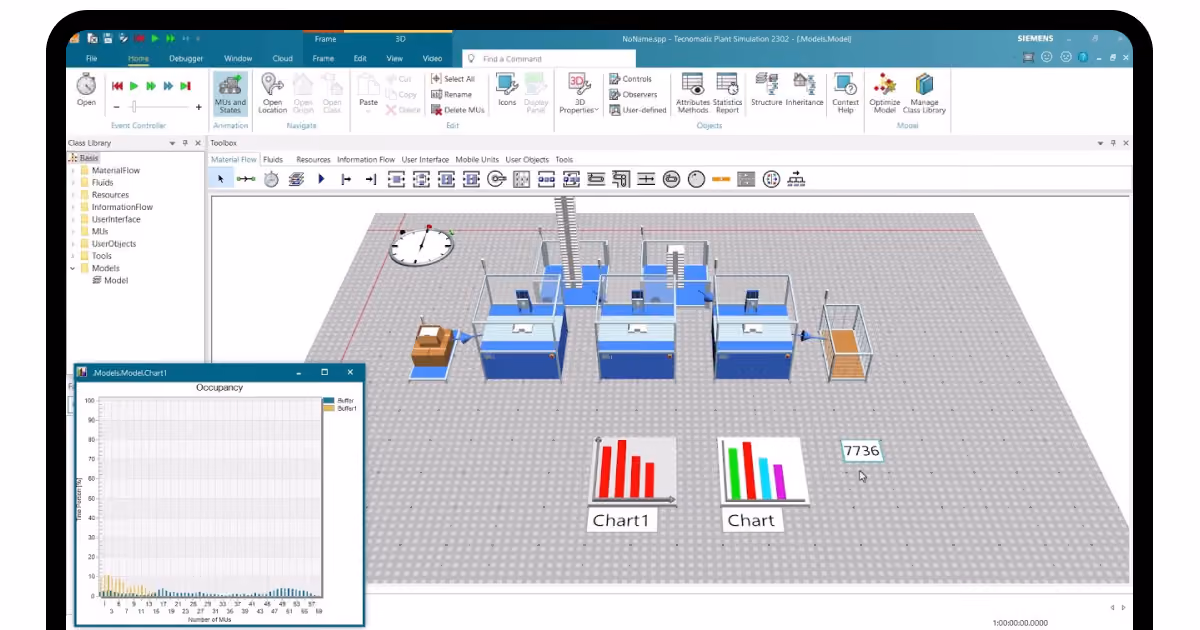Increase simulation speed with the plus button
This screenshot has height=630, width=1200.
pyautogui.click(x=198, y=106)
